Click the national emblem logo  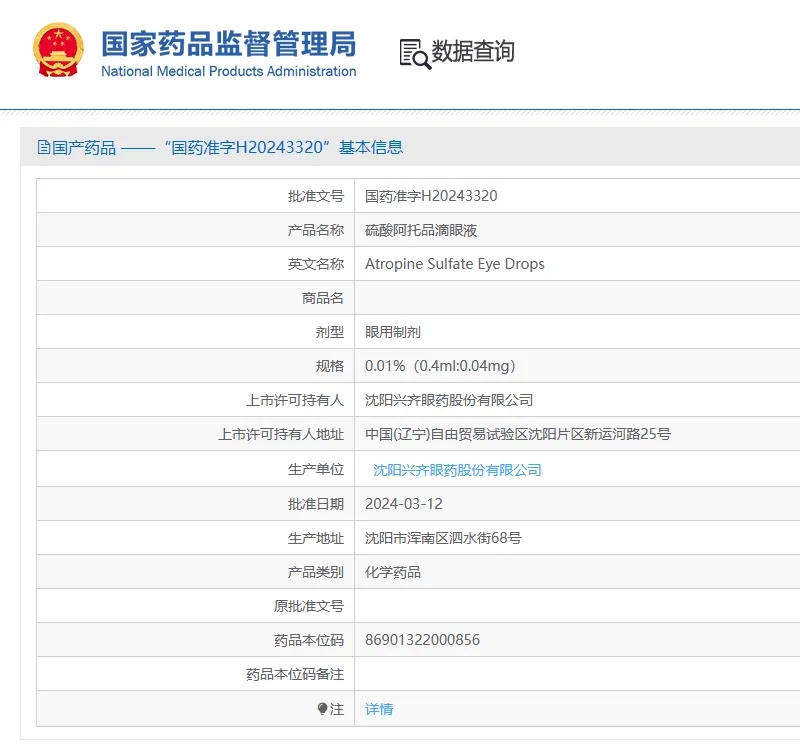point(59,50)
